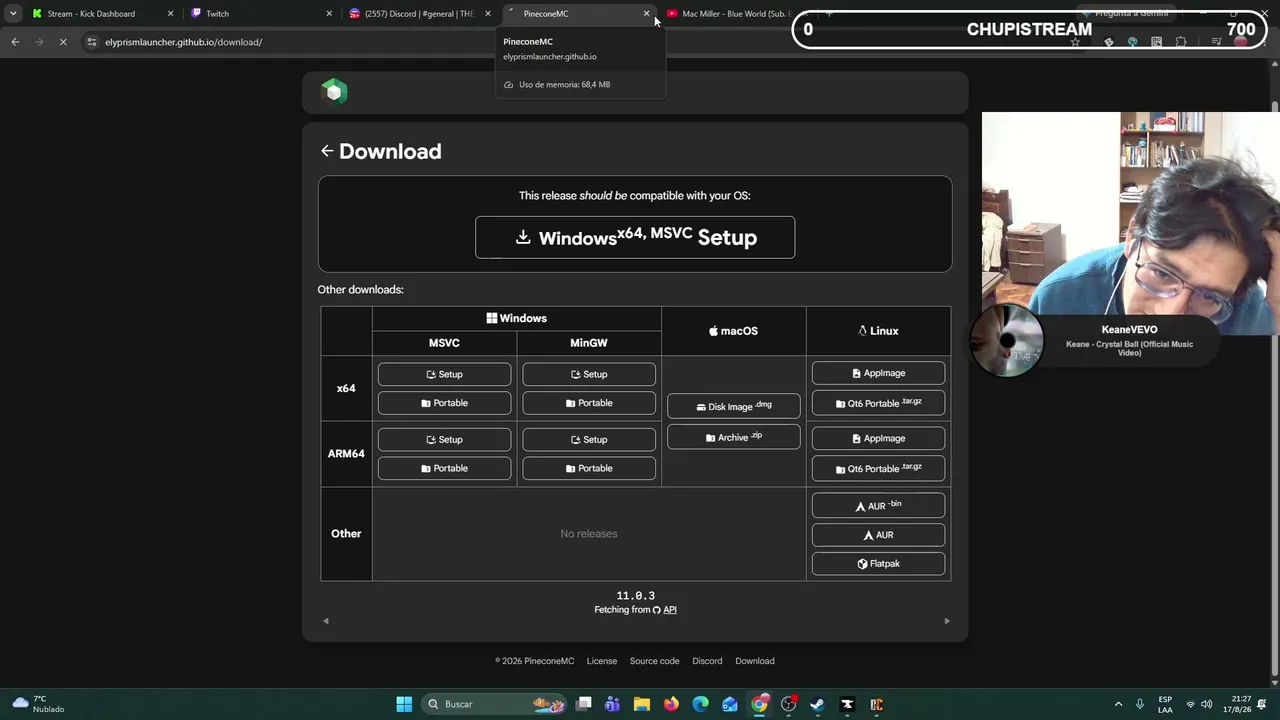
Task: Open the network Wi-Fi tray icon
Action: pyautogui.click(x=1190, y=704)
